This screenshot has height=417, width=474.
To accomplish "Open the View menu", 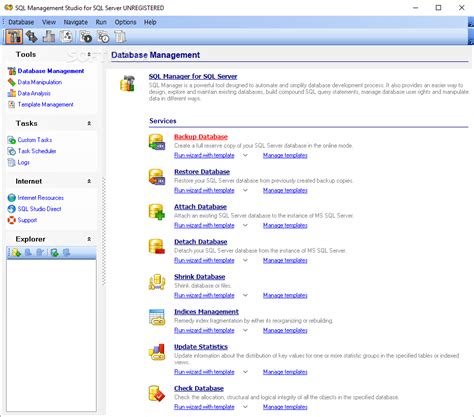I will point(49,22).
